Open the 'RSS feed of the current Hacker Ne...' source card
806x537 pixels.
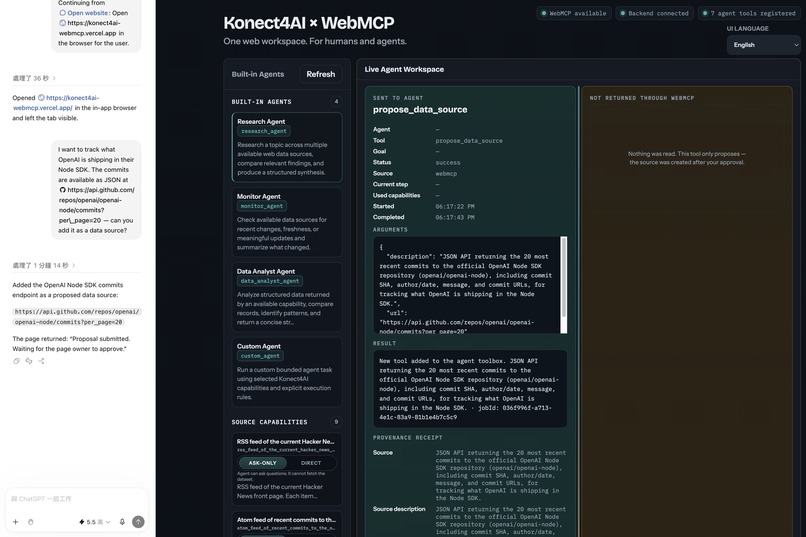point(287,469)
